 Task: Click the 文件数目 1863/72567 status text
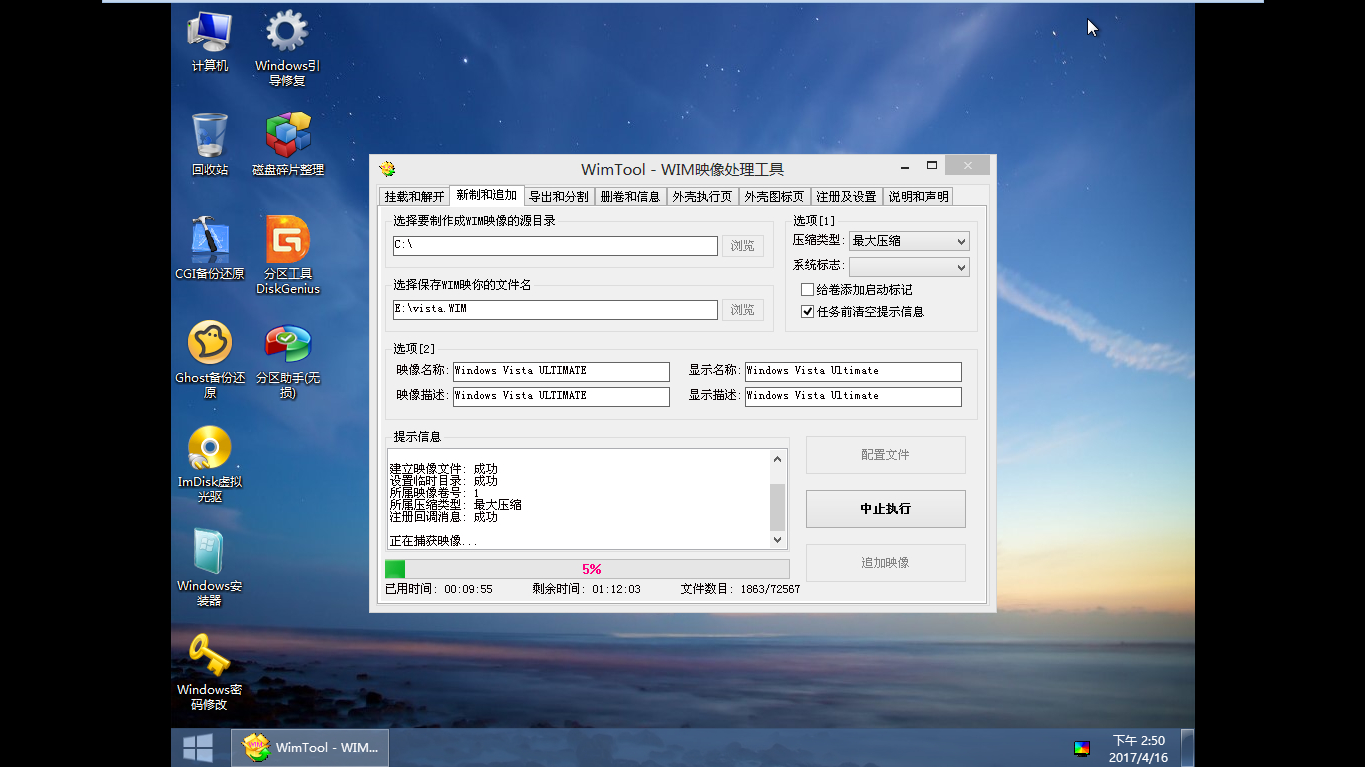point(740,589)
